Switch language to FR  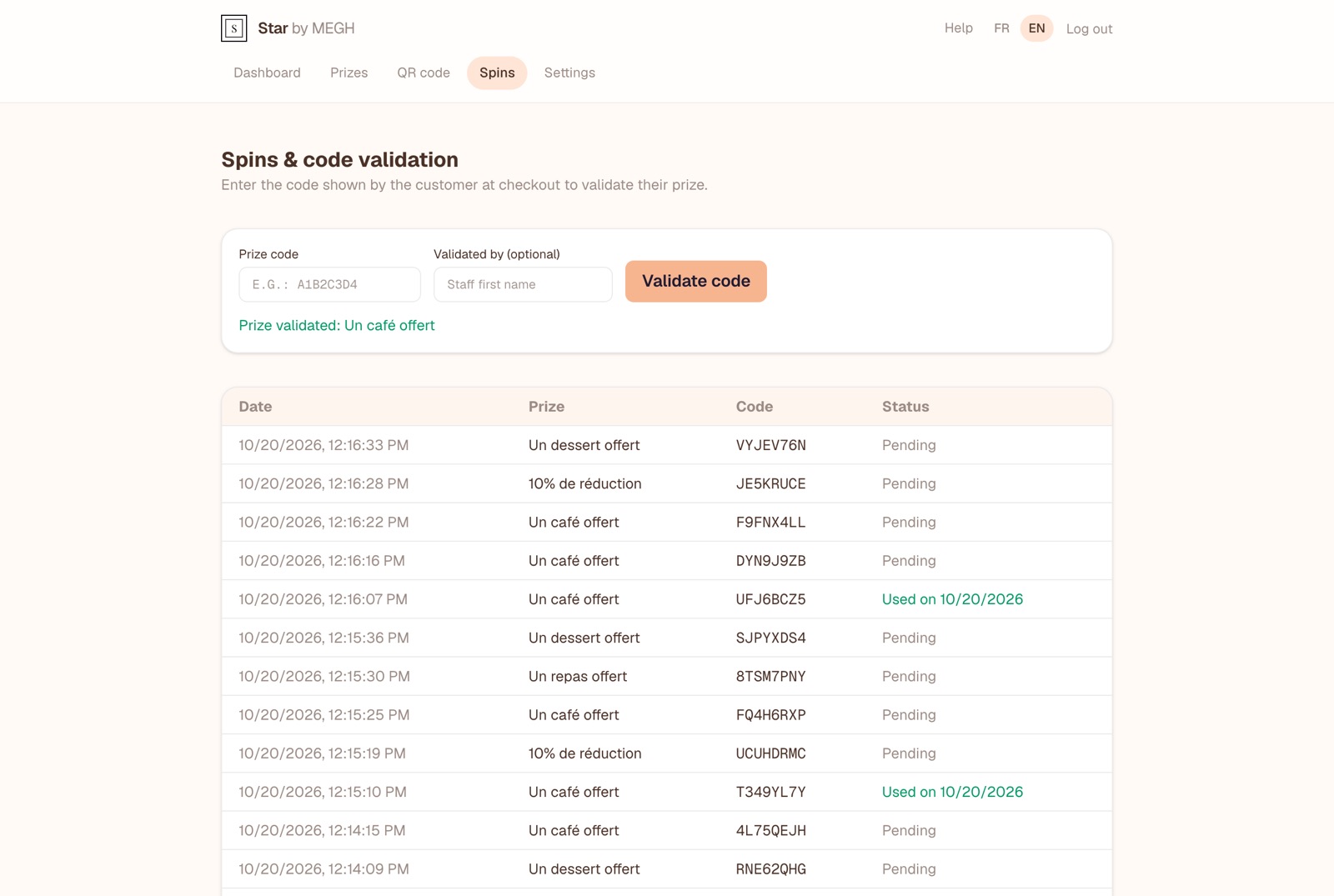point(1001,28)
